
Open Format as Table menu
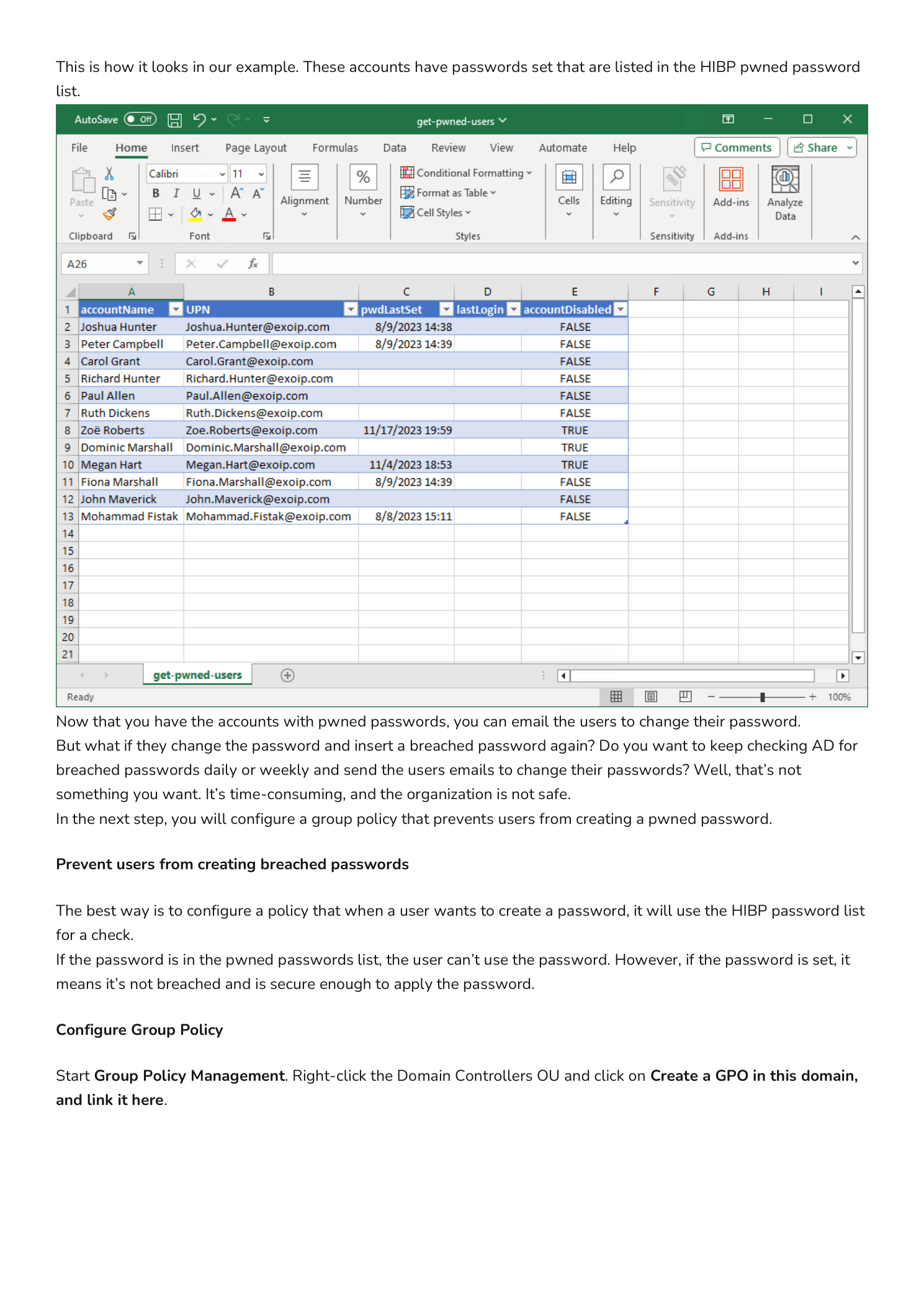pos(448,193)
